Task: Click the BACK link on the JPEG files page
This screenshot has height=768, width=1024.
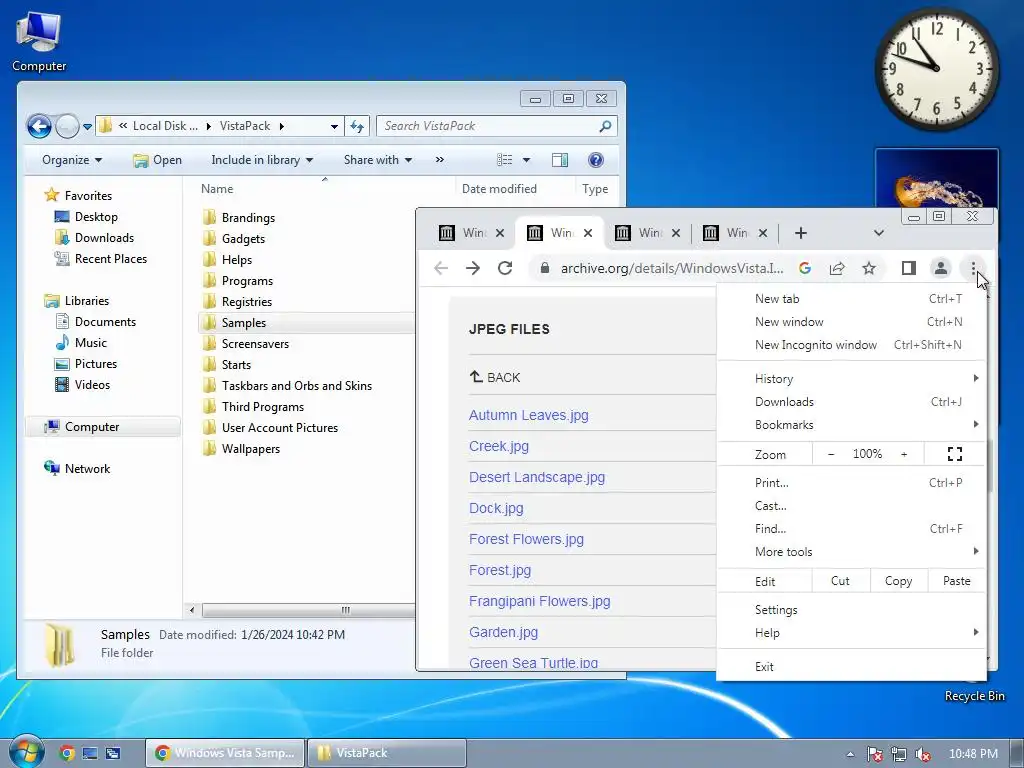Action: point(495,377)
